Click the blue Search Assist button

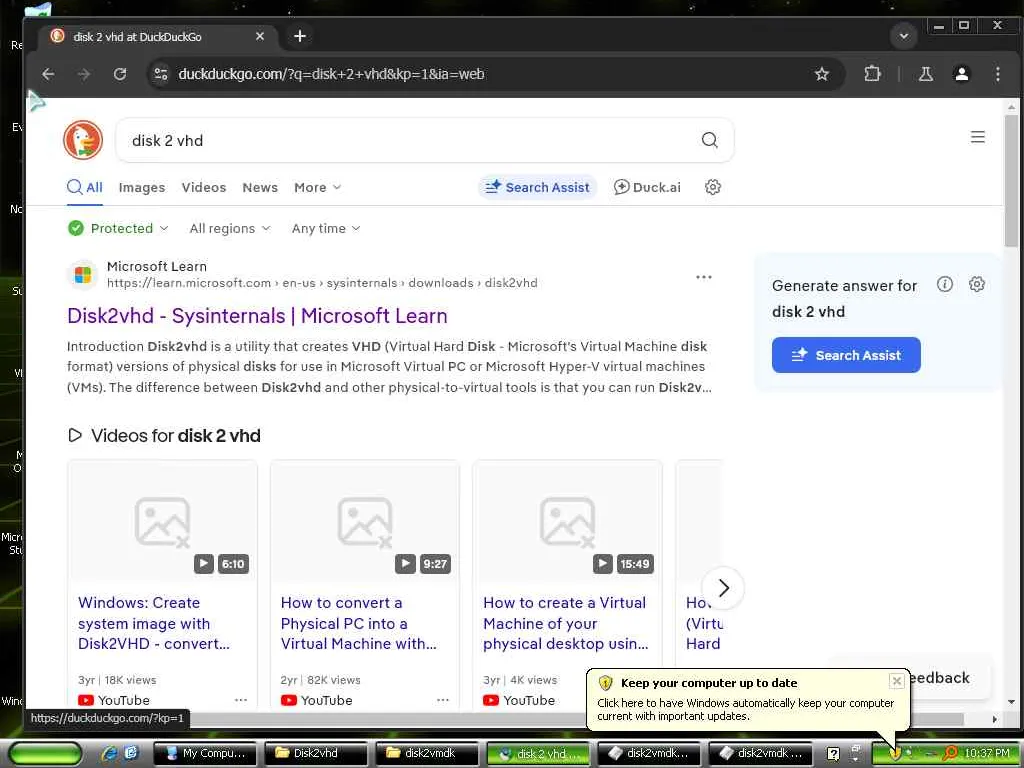pos(846,355)
